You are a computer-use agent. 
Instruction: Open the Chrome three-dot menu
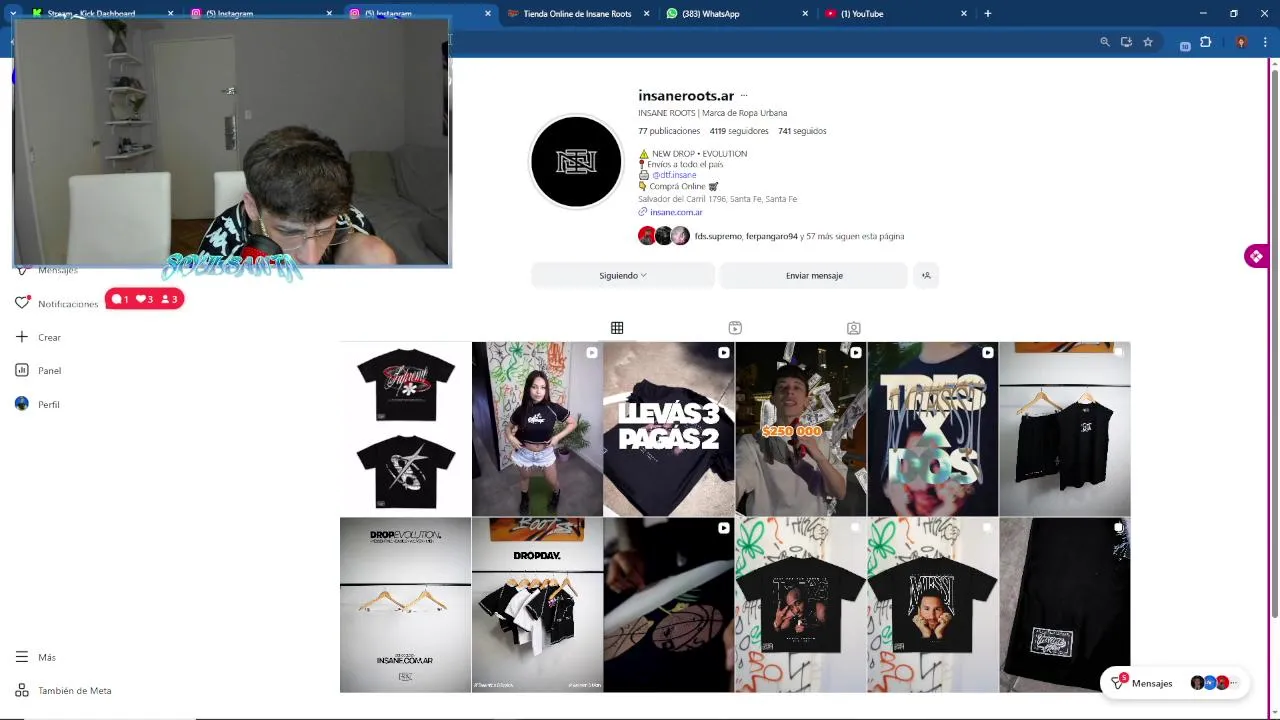[x=1266, y=42]
